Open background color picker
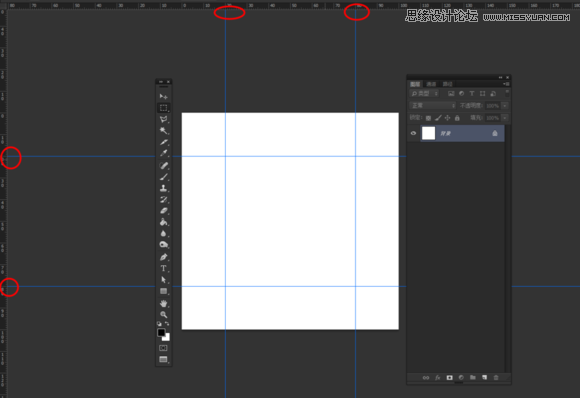 pos(167,338)
